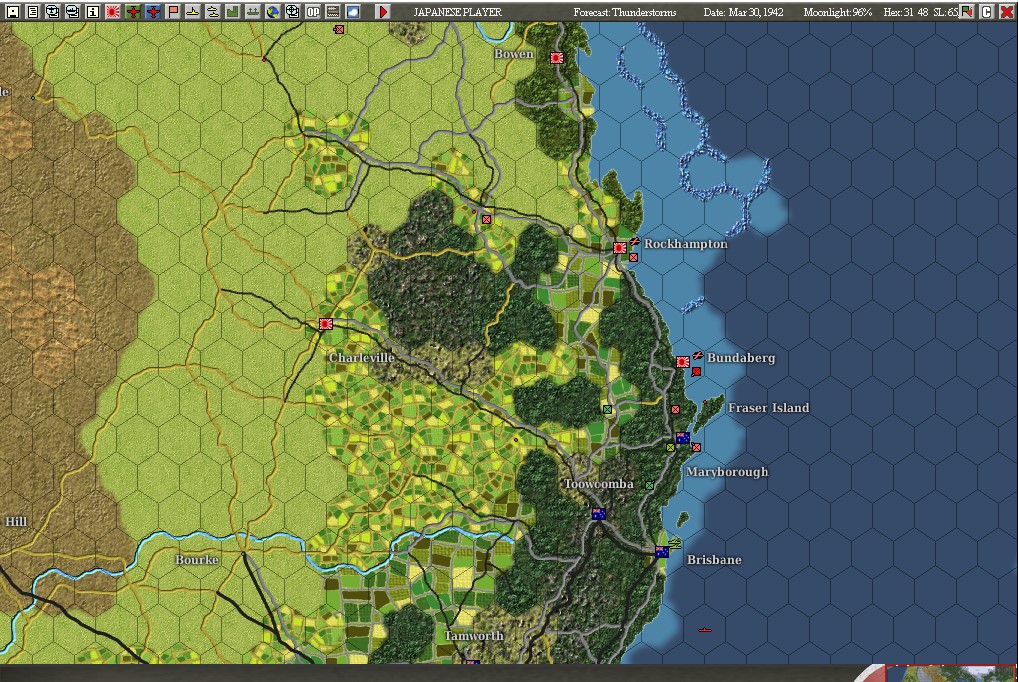The height and width of the screenshot is (682, 1018).
Task: Select yellow-green marker left of Maryborough flag
Action: (670, 447)
